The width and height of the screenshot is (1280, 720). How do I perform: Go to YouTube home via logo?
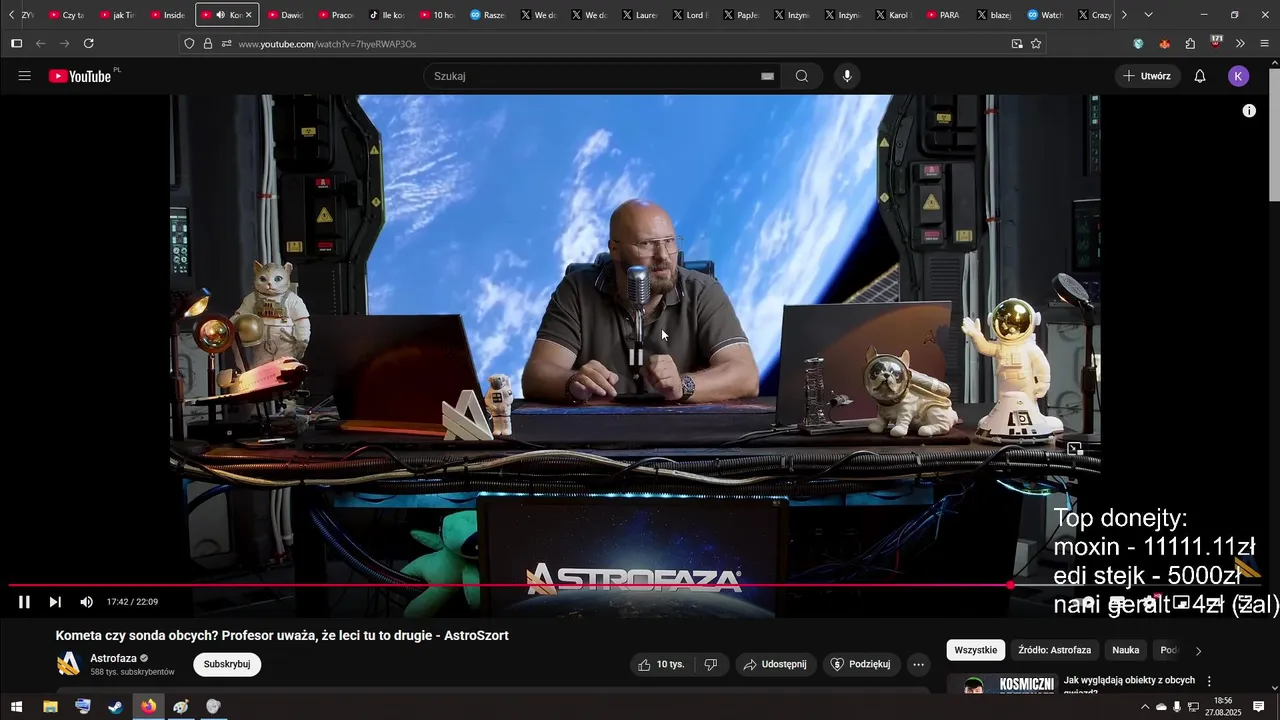click(80, 76)
